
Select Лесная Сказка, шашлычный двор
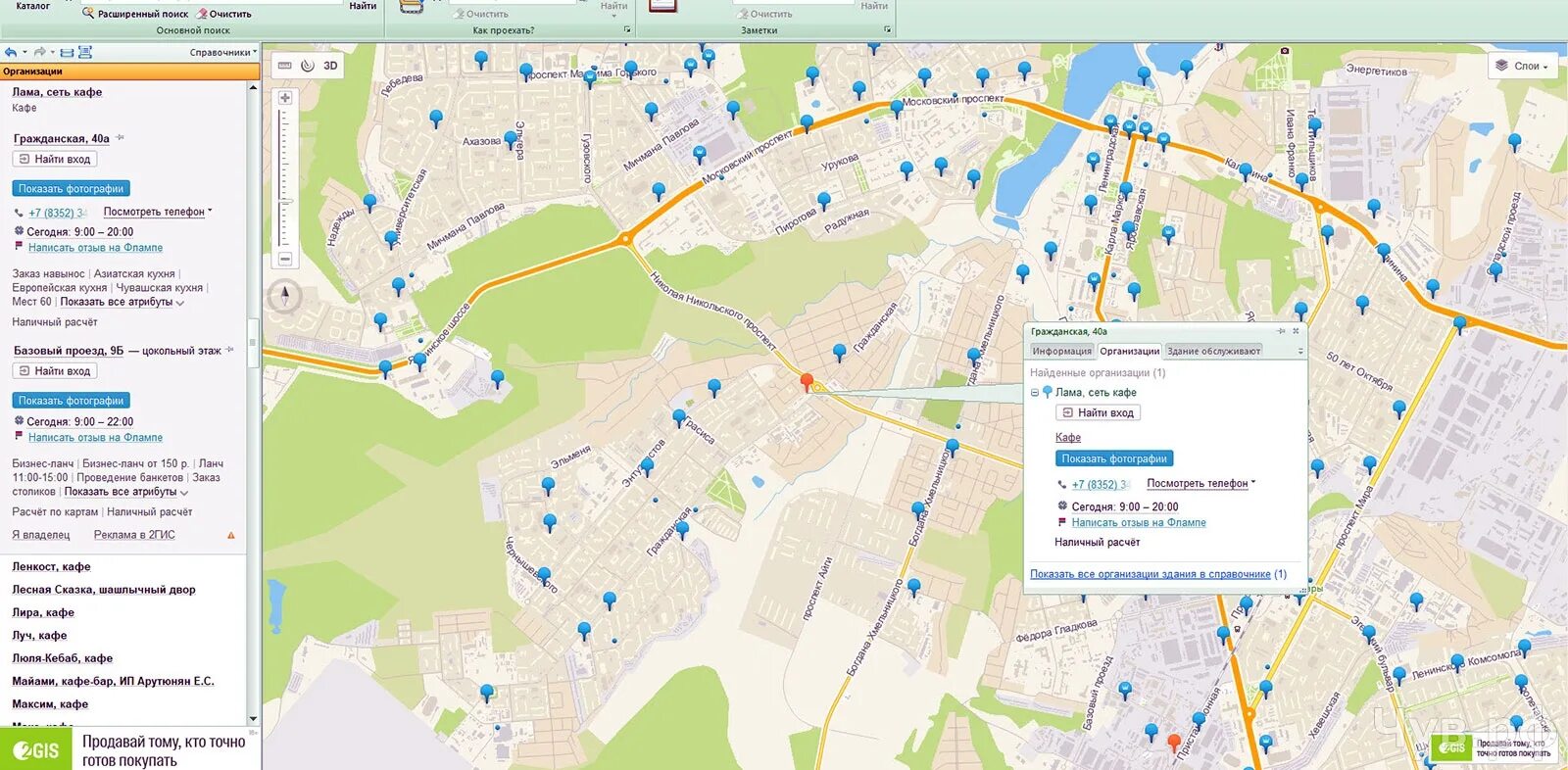coord(104,590)
